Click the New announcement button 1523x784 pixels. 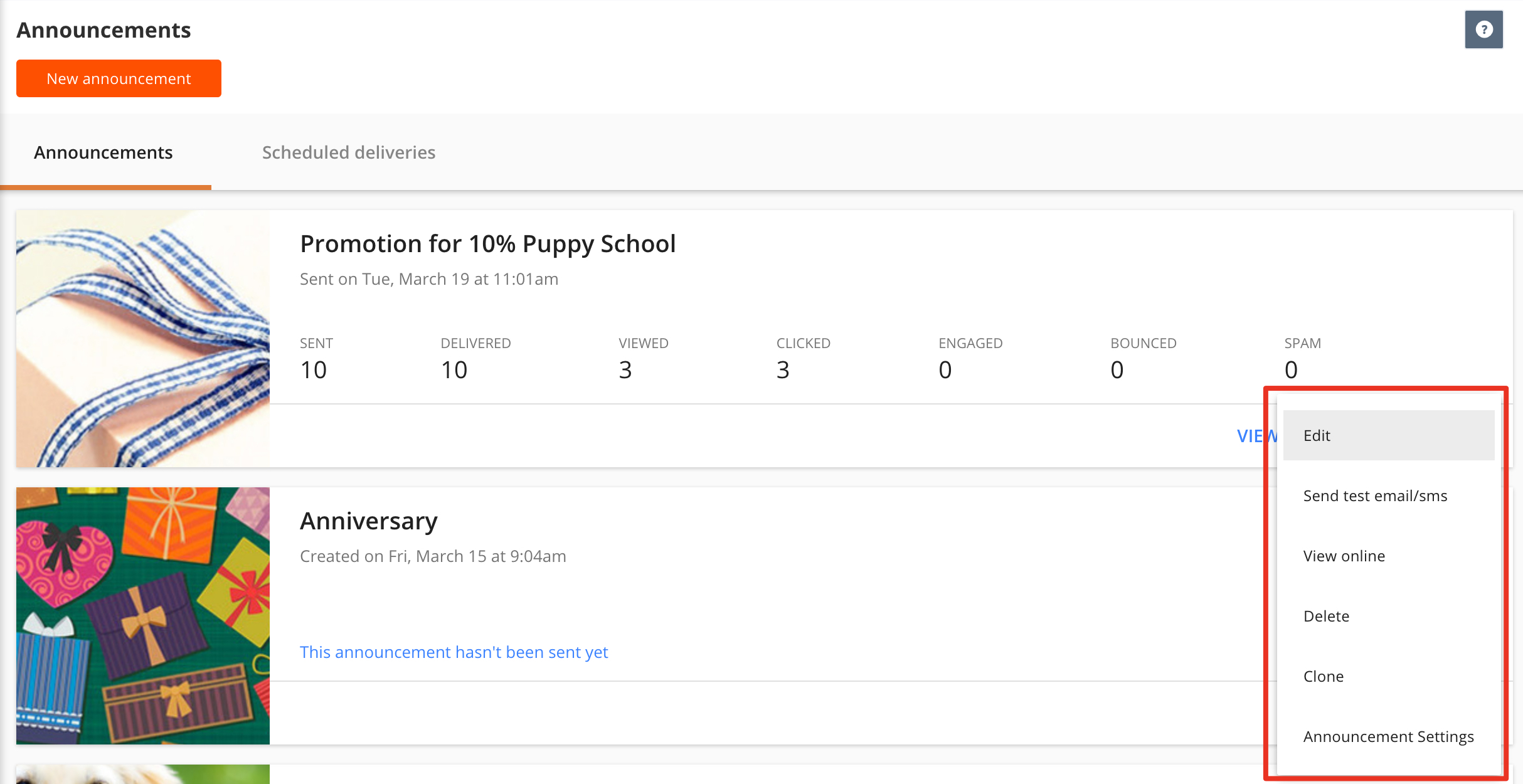click(x=119, y=78)
